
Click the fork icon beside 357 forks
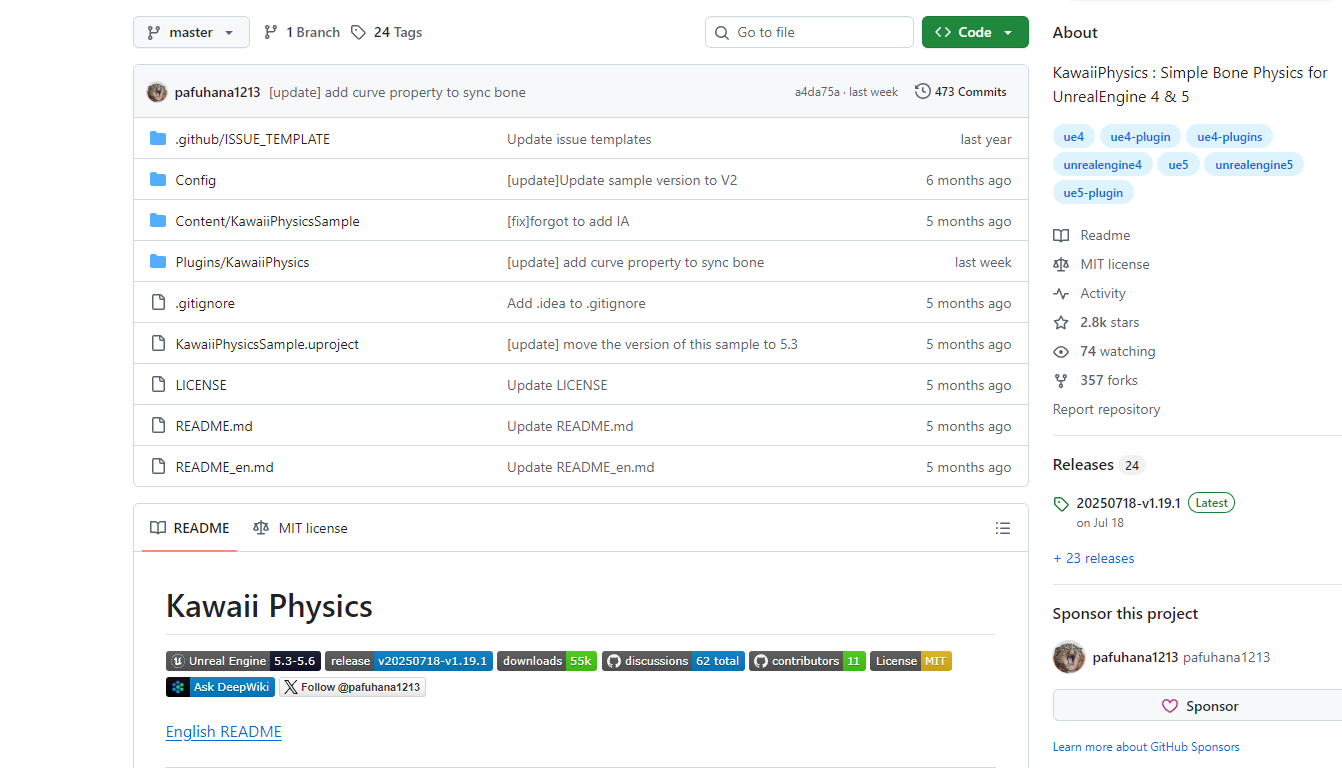point(1061,381)
